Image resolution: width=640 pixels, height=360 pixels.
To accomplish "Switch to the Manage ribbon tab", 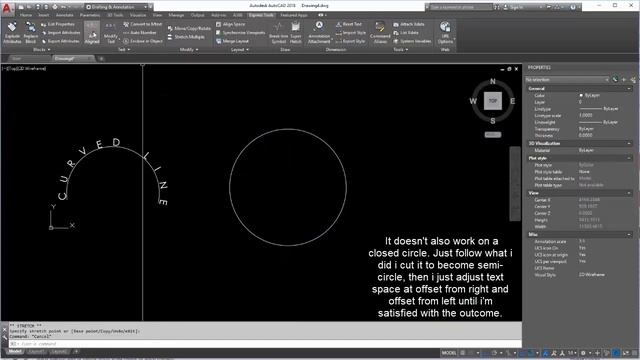I will 176,15.
